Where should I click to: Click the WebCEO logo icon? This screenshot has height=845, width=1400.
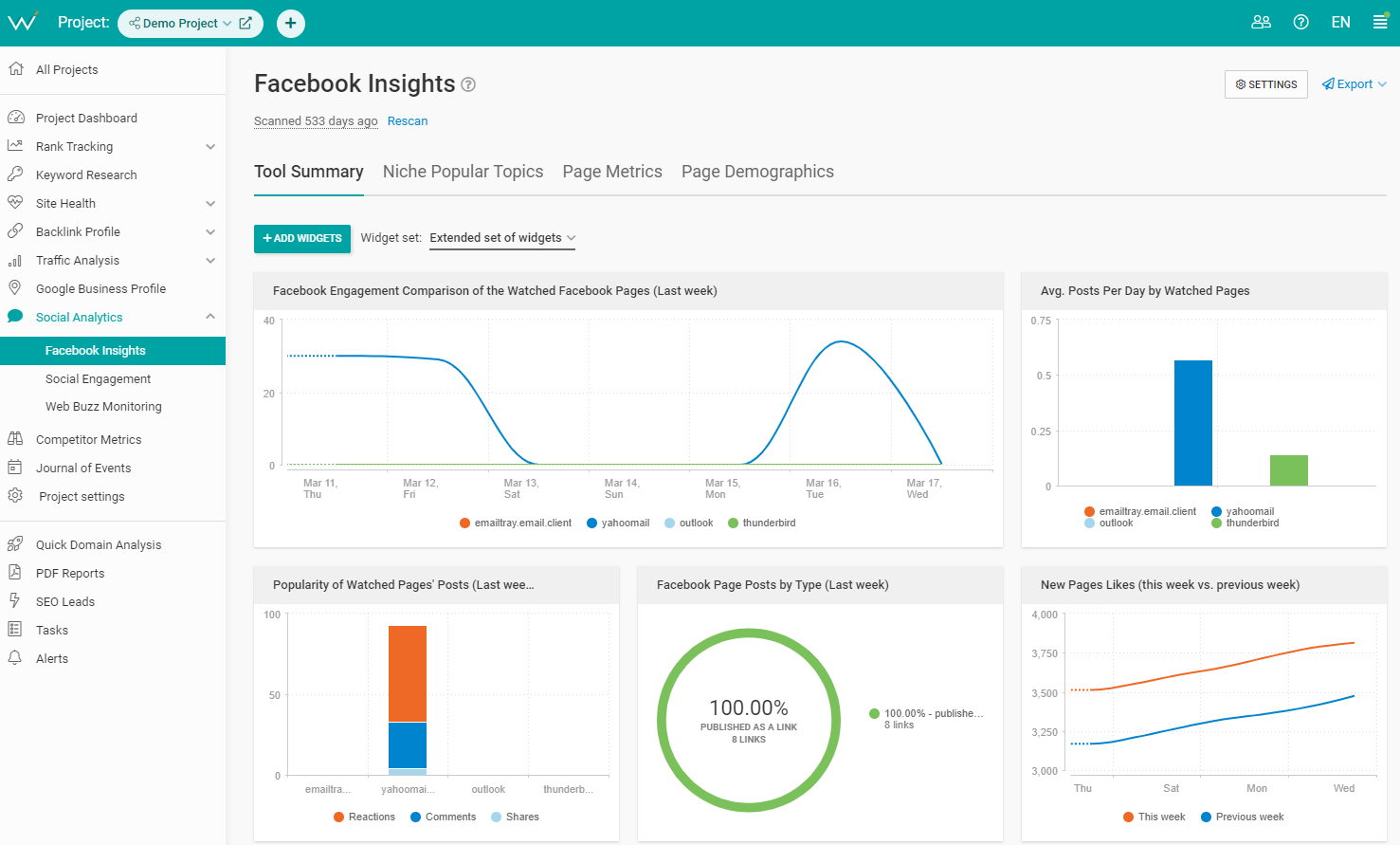tap(23, 22)
